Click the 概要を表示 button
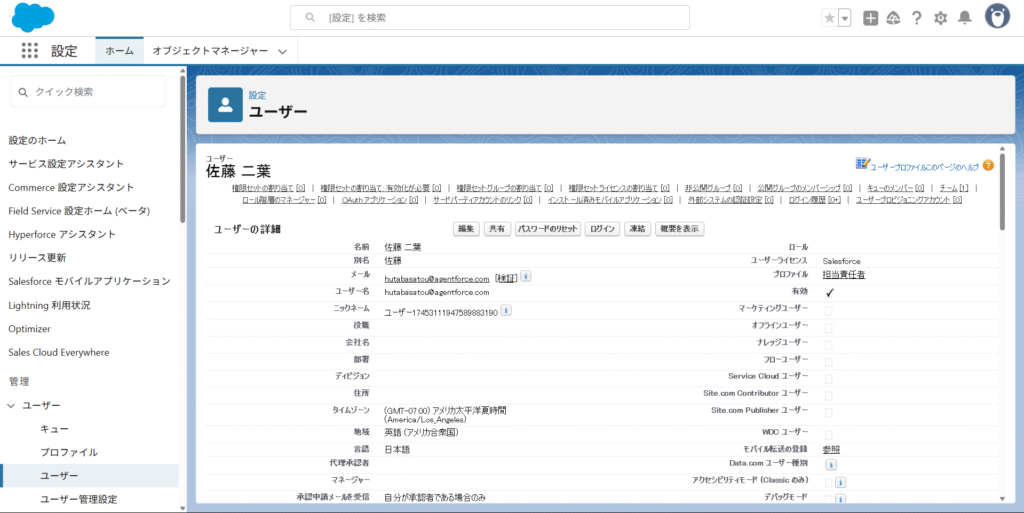 tap(679, 229)
